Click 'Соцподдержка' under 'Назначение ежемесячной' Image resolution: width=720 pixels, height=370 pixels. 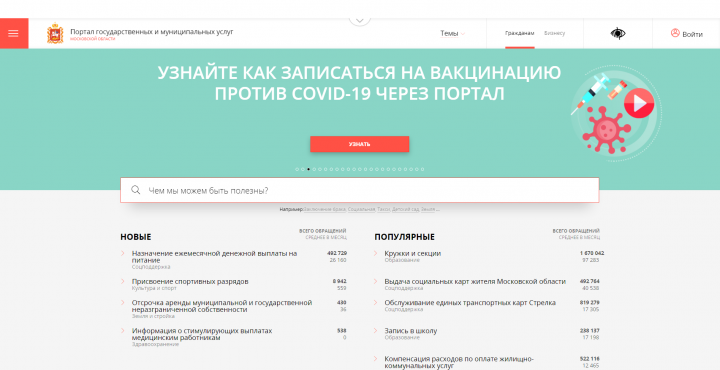click(x=151, y=267)
